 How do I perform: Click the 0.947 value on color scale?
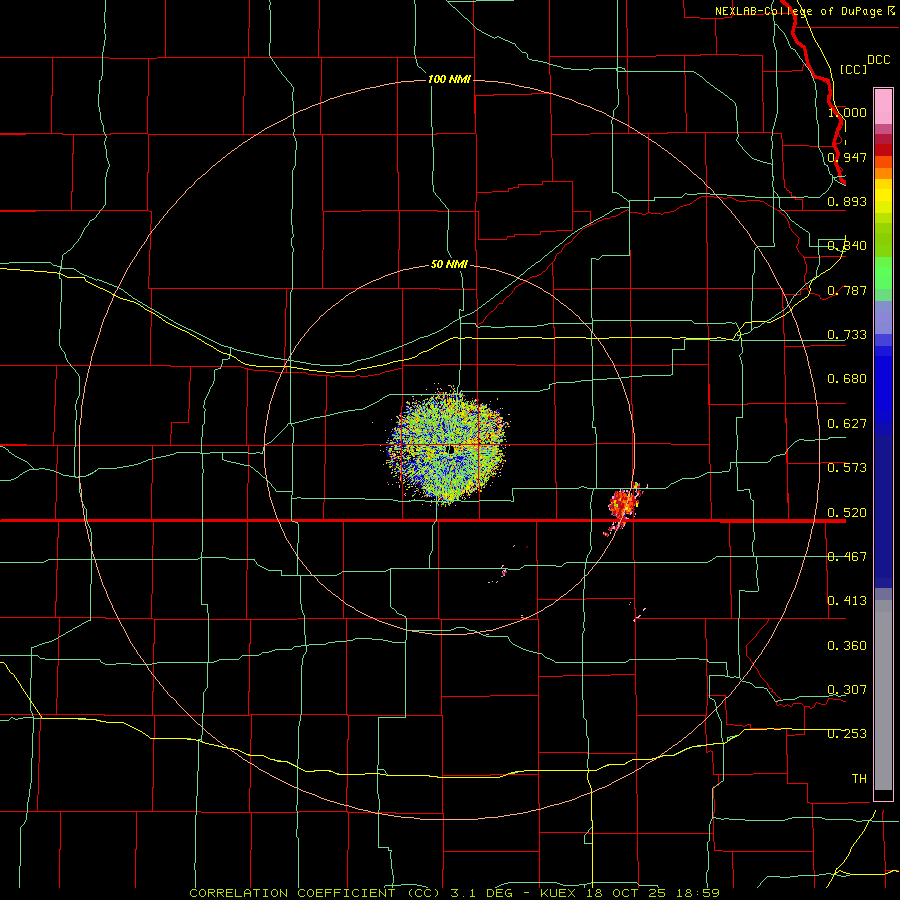(847, 157)
